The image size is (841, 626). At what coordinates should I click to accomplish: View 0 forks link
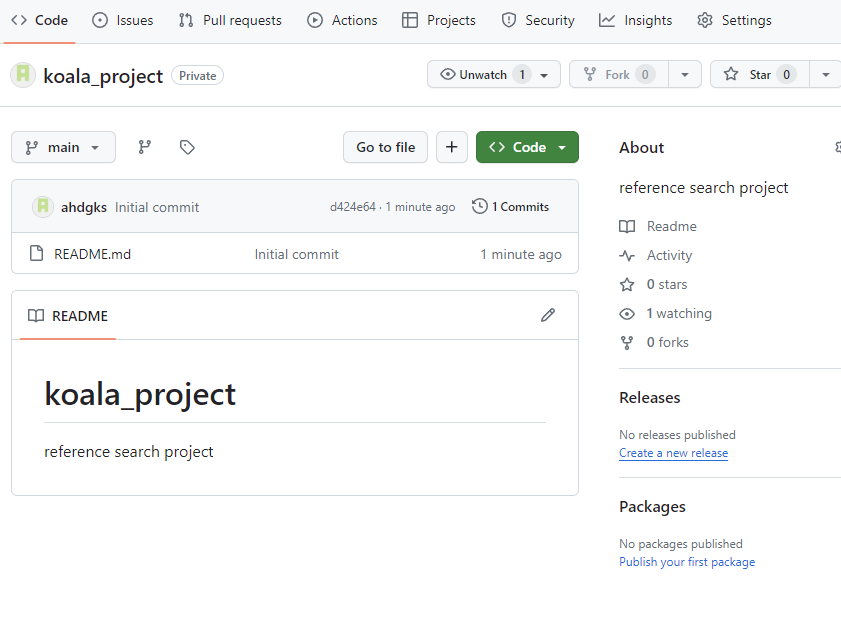click(x=668, y=342)
